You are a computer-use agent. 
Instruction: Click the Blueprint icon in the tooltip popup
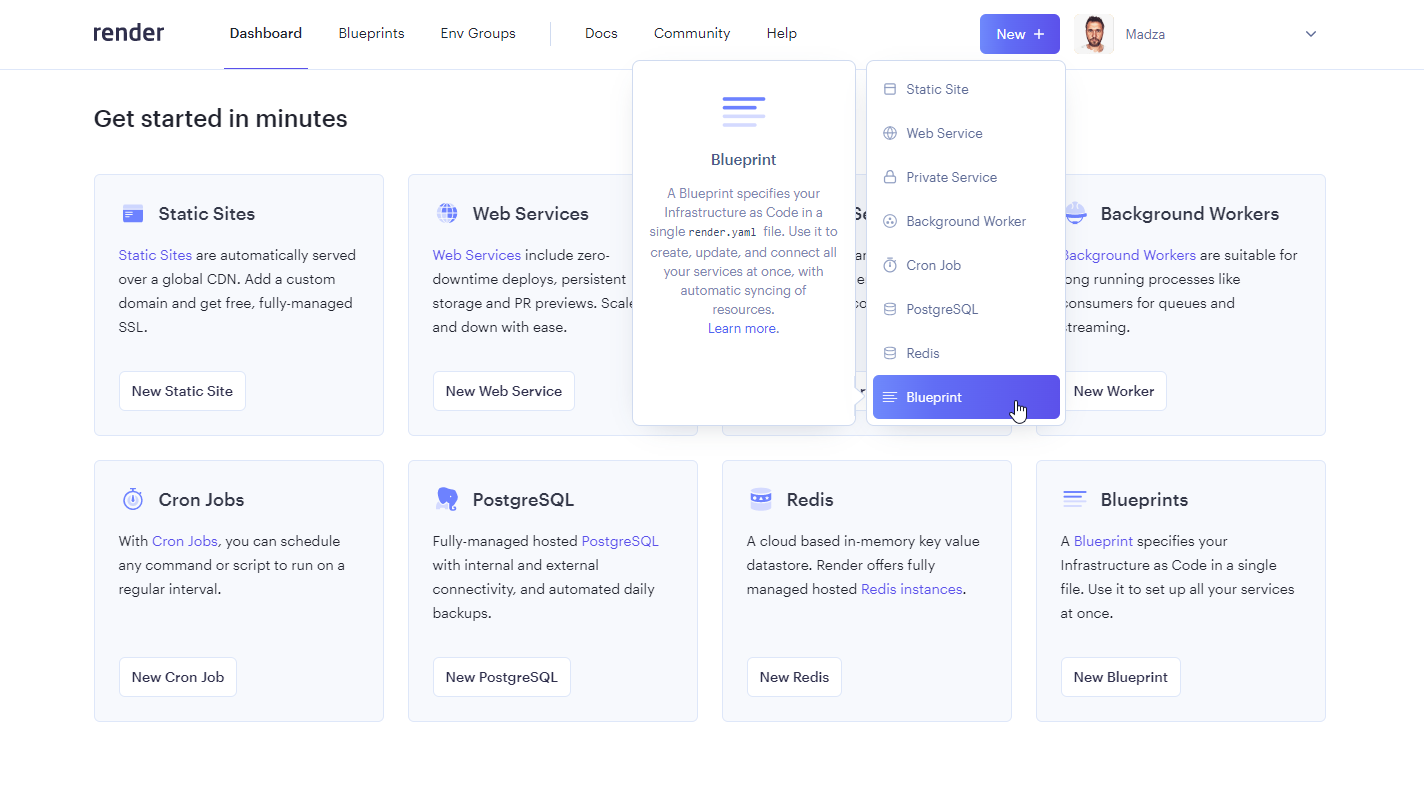[743, 111]
